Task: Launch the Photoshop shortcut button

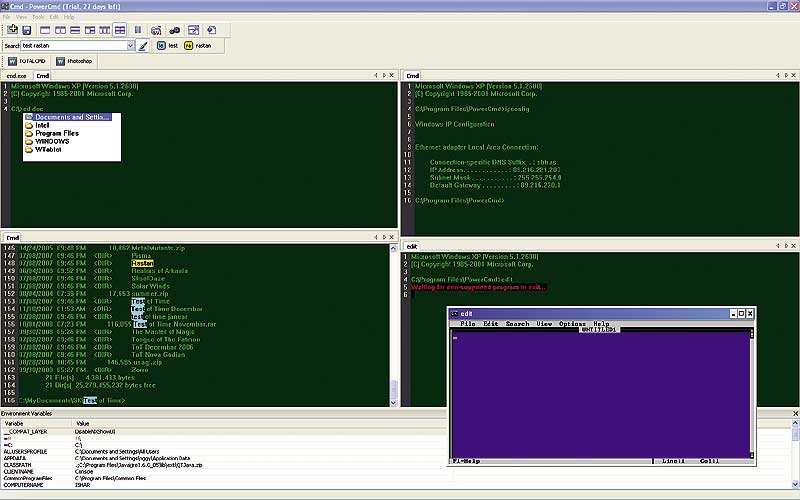Action: point(74,61)
